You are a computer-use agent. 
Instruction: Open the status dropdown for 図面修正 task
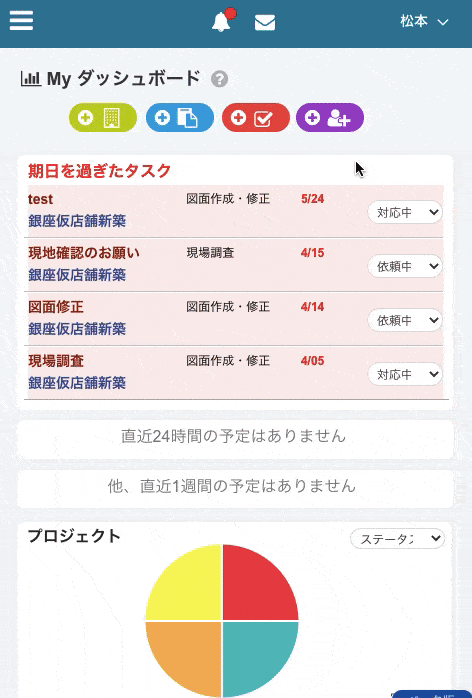tap(405, 320)
